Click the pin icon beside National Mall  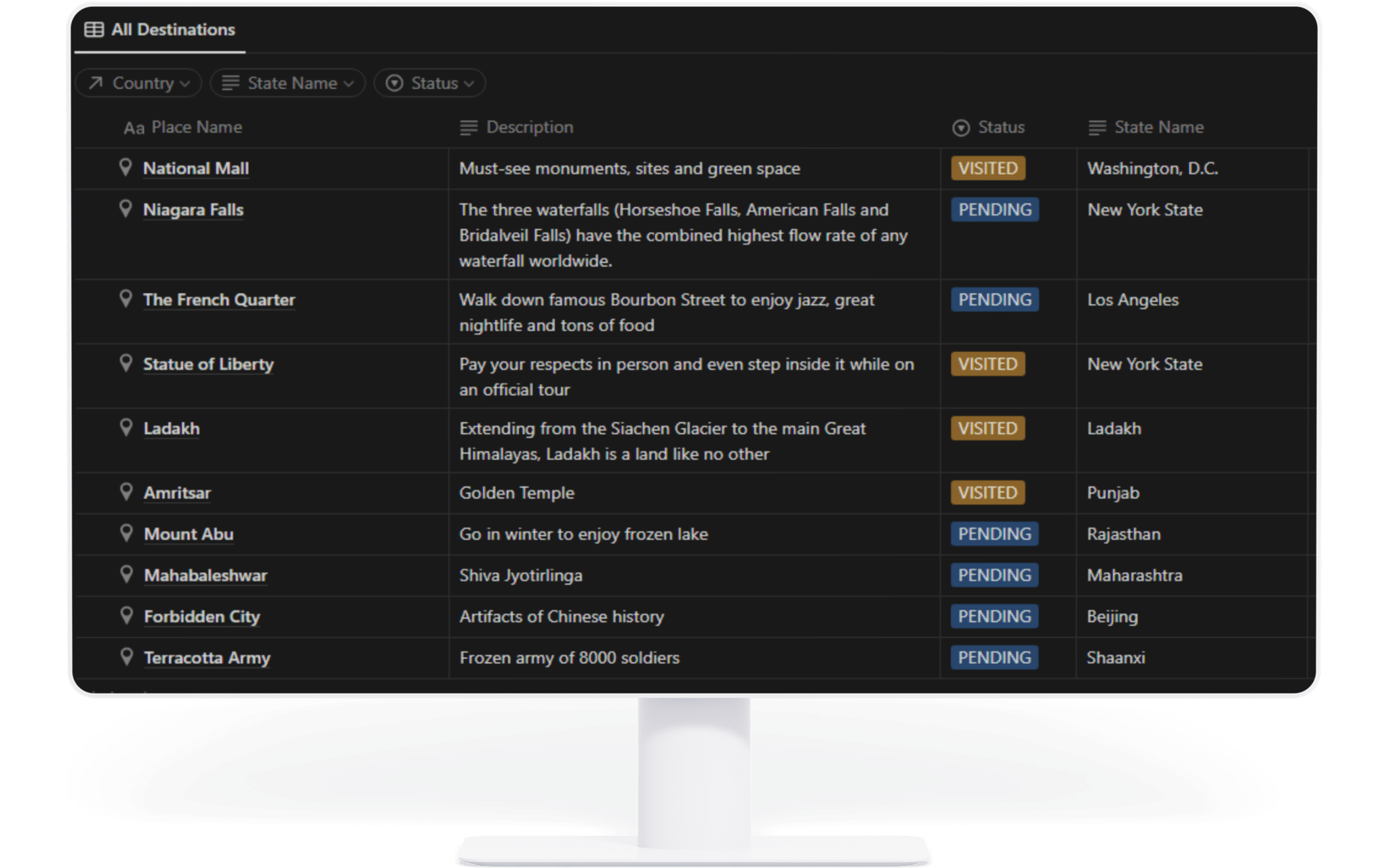click(125, 167)
